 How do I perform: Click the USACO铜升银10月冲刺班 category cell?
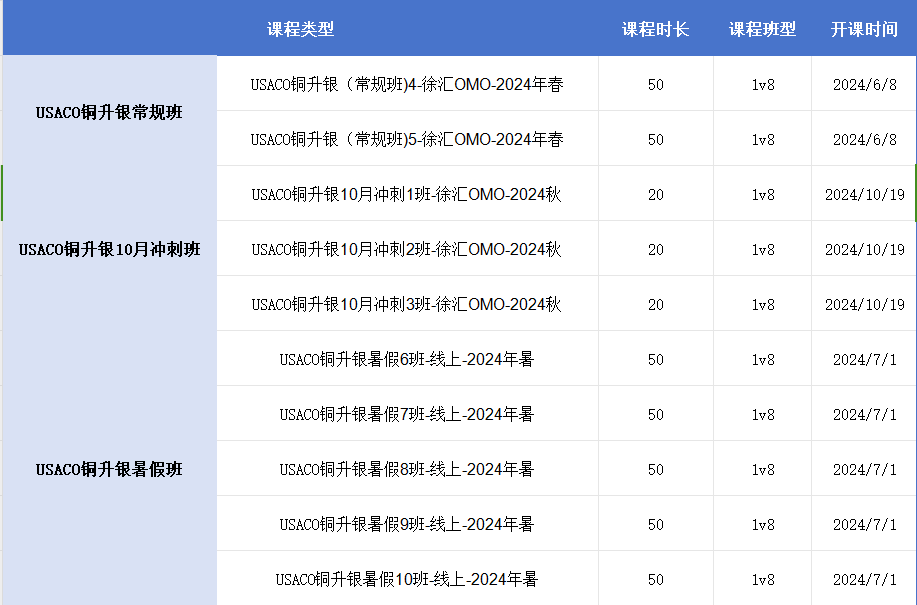[109, 249]
